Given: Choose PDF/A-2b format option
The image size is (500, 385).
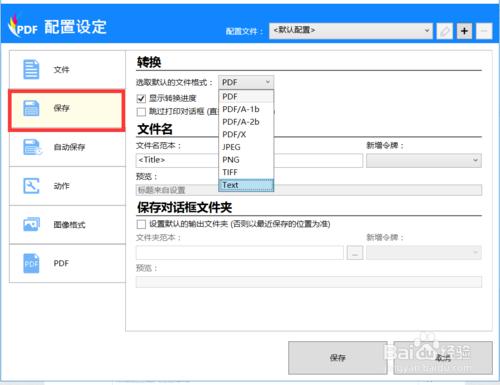Looking at the screenshot, I should point(246,122).
